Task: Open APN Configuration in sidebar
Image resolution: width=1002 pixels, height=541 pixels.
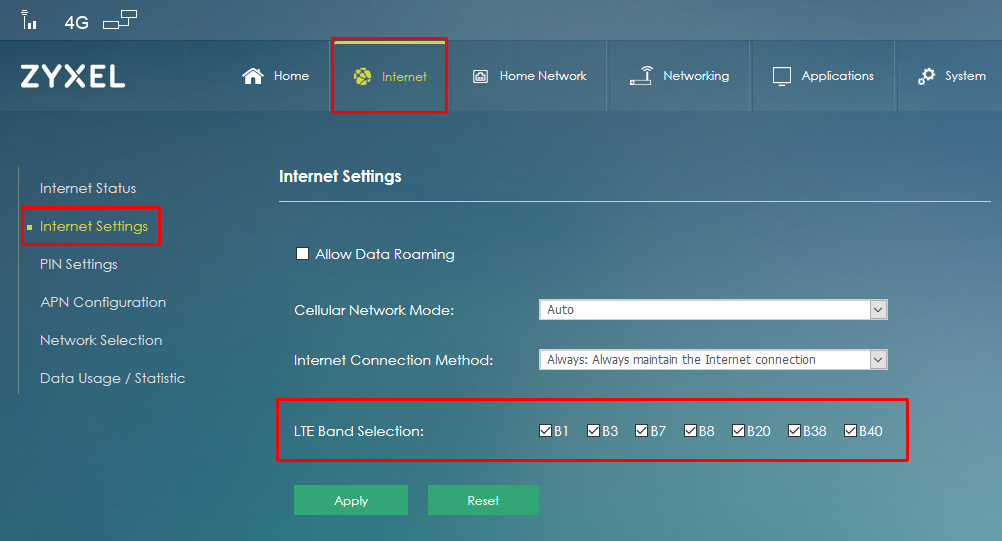Action: click(x=103, y=302)
